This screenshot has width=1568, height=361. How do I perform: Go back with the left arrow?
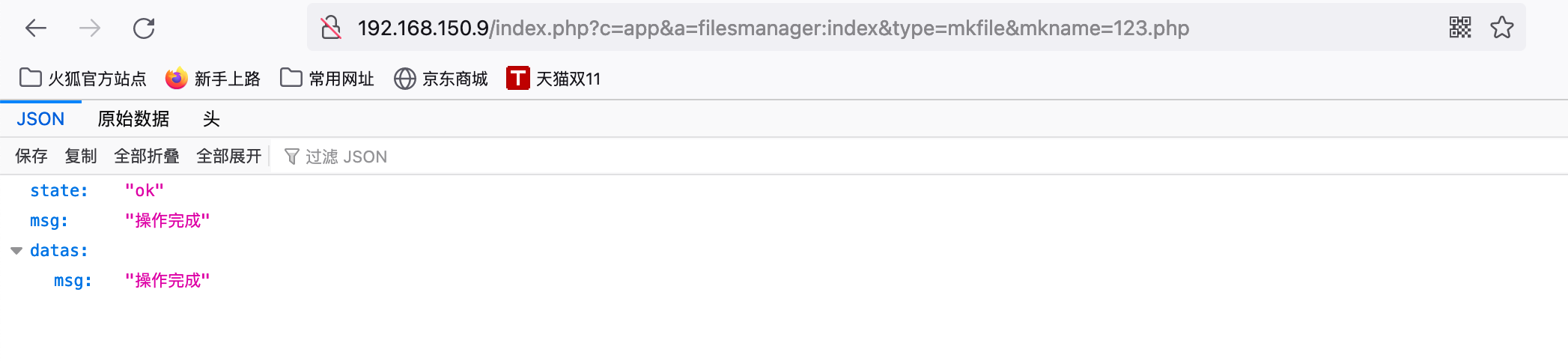(x=36, y=28)
